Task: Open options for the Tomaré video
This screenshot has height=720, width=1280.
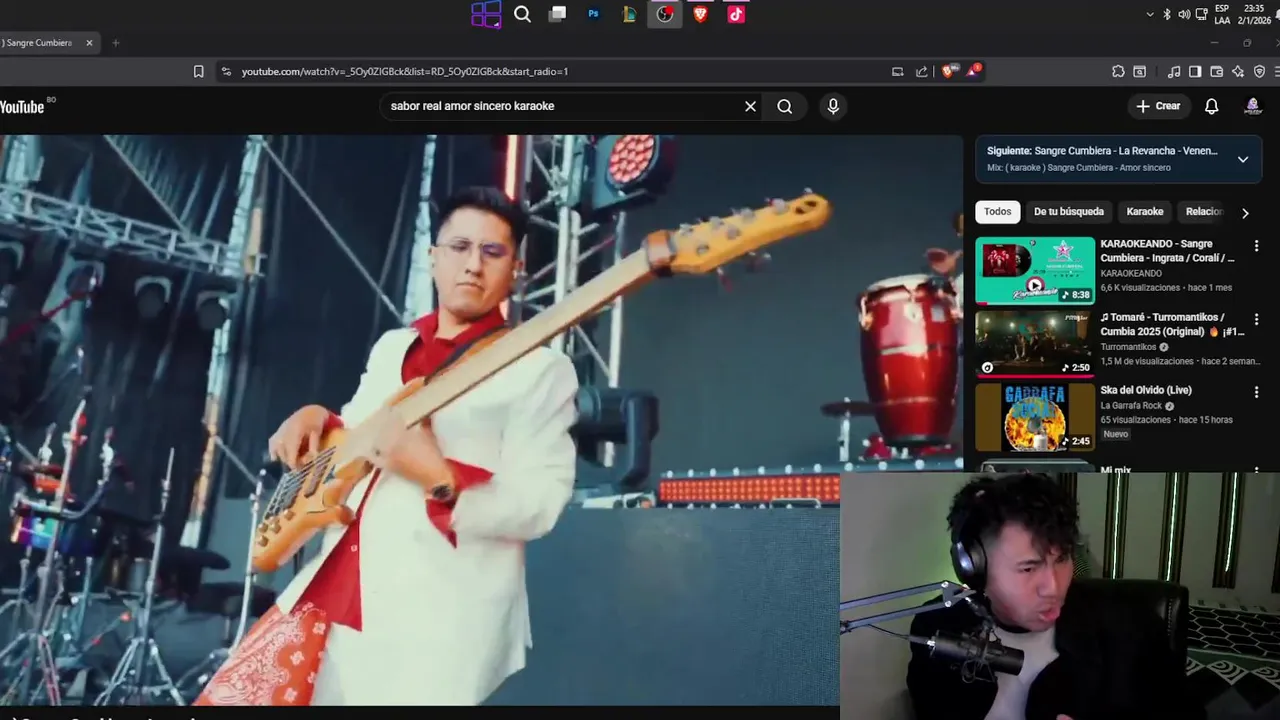Action: pyautogui.click(x=1257, y=319)
